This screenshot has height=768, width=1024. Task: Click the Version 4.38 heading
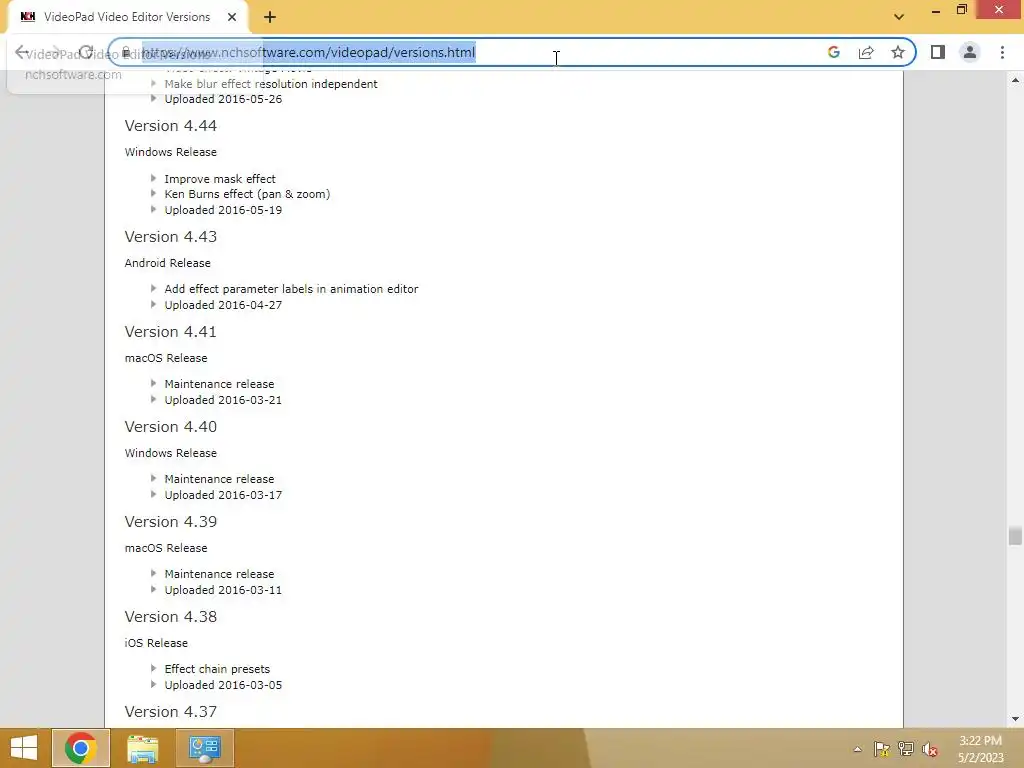point(170,616)
